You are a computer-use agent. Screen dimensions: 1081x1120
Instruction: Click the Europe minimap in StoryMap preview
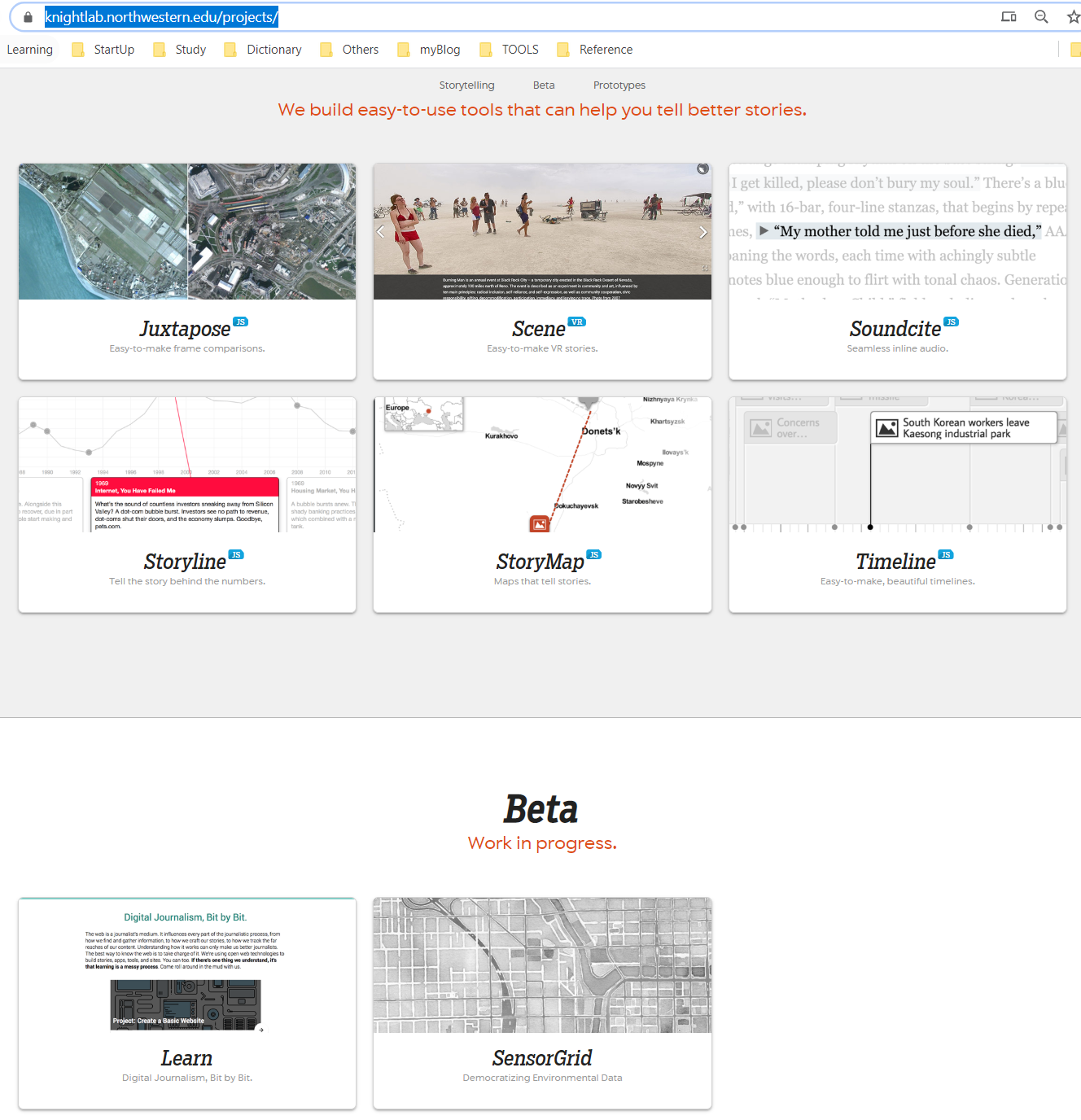point(423,413)
